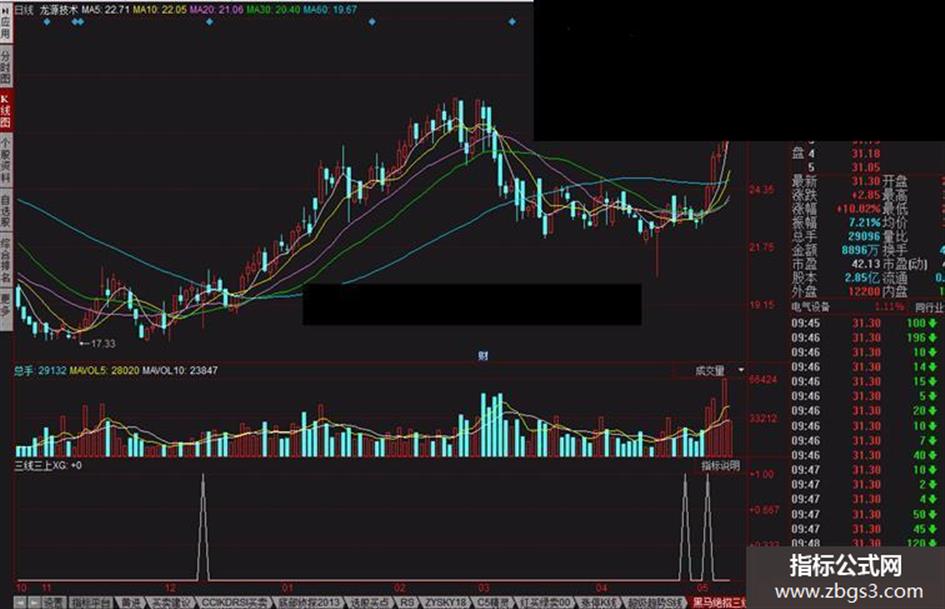Image resolution: width=945 pixels, height=609 pixels.
Task: Click the trade row with volume 196
Action: click(864, 338)
